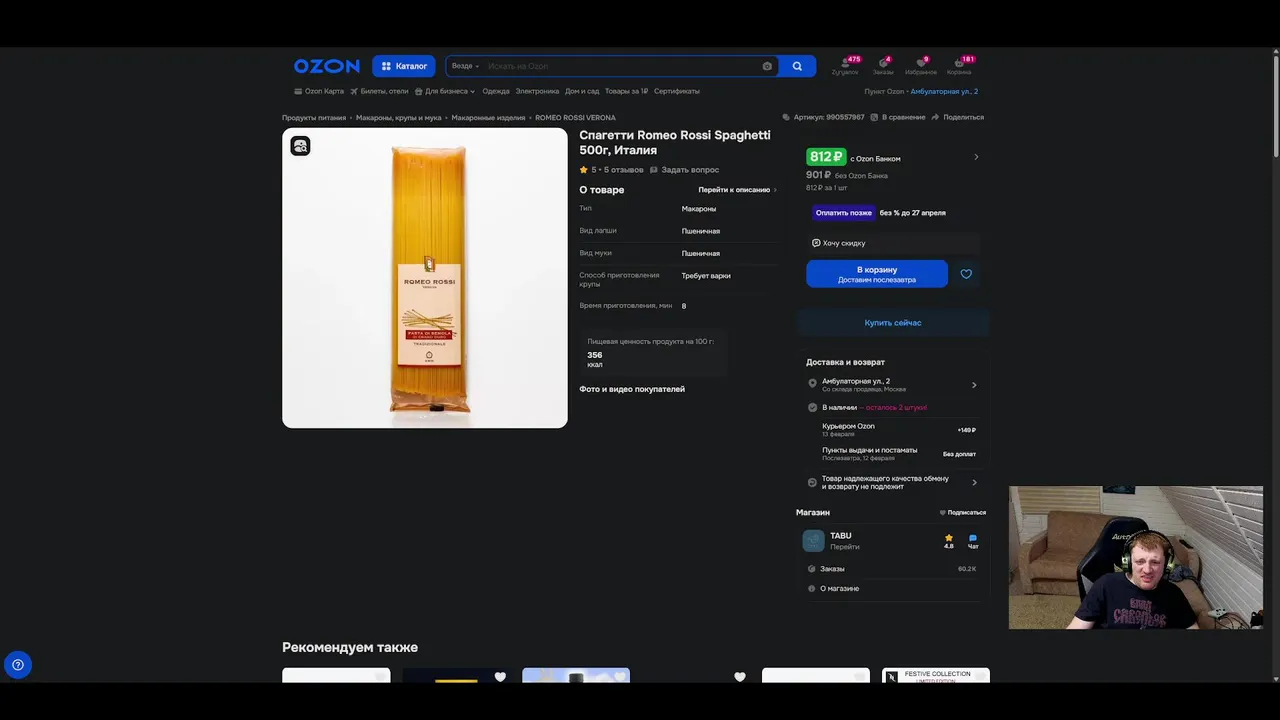Open ROMEO ROSSI VERONA breadcrumb
Viewport: 1280px width, 720px height.
[x=575, y=118]
